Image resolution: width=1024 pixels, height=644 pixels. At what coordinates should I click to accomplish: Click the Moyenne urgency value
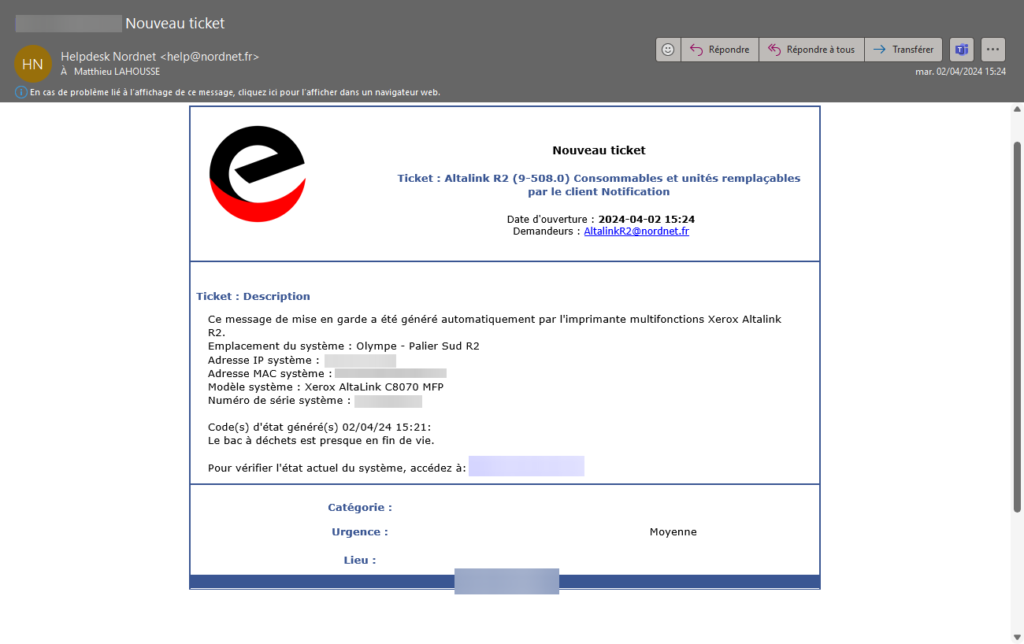[673, 532]
